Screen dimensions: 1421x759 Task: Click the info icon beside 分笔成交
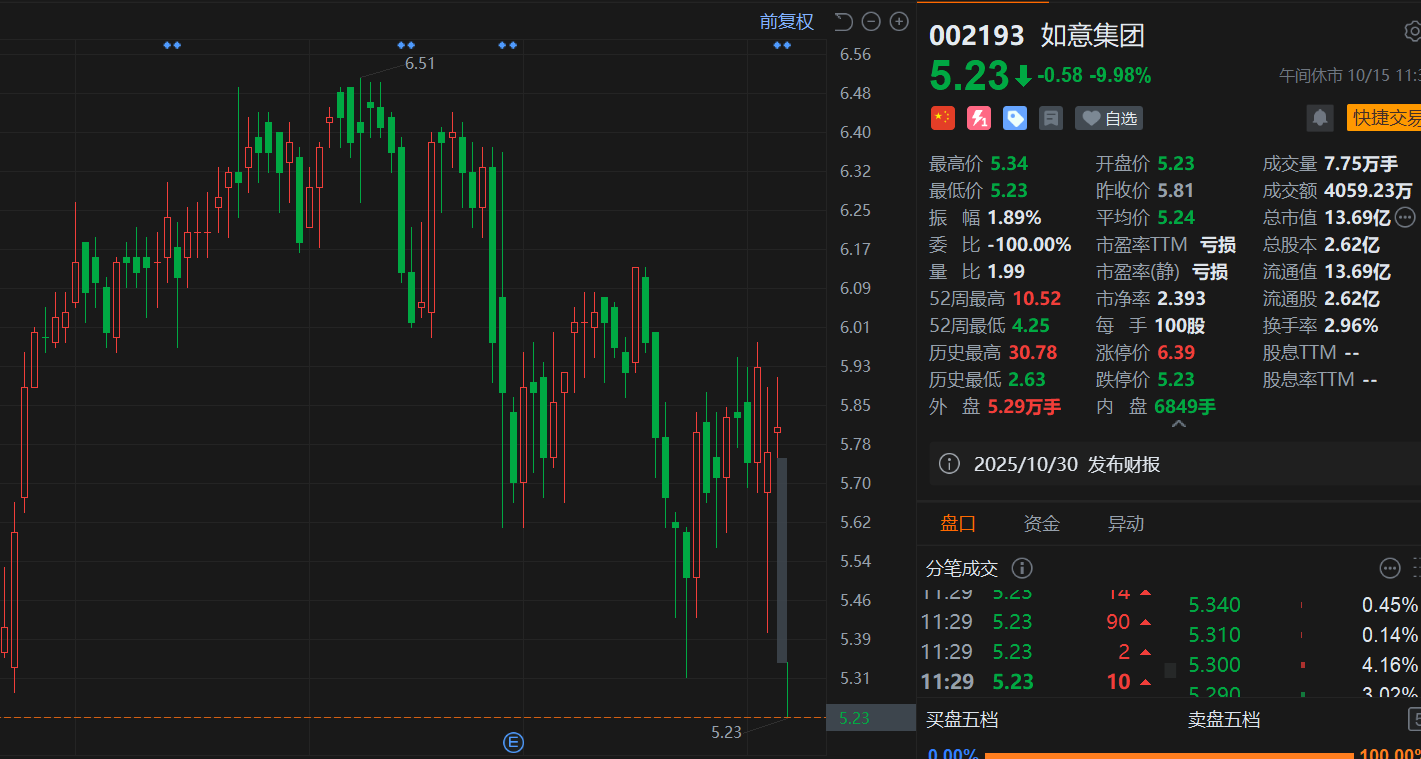pyautogui.click(x=1022, y=568)
